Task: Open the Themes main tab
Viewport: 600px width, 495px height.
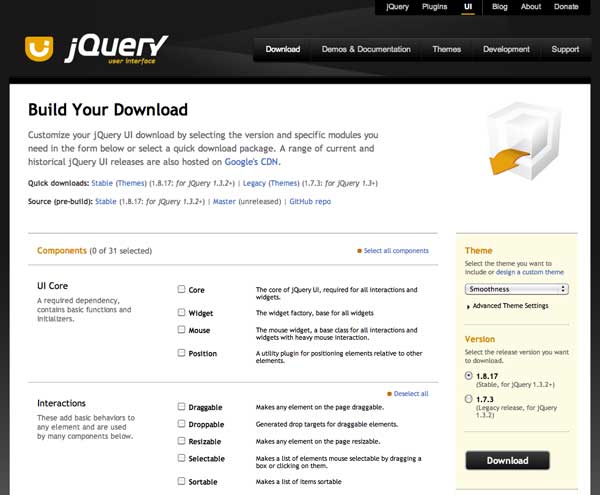Action: click(447, 49)
